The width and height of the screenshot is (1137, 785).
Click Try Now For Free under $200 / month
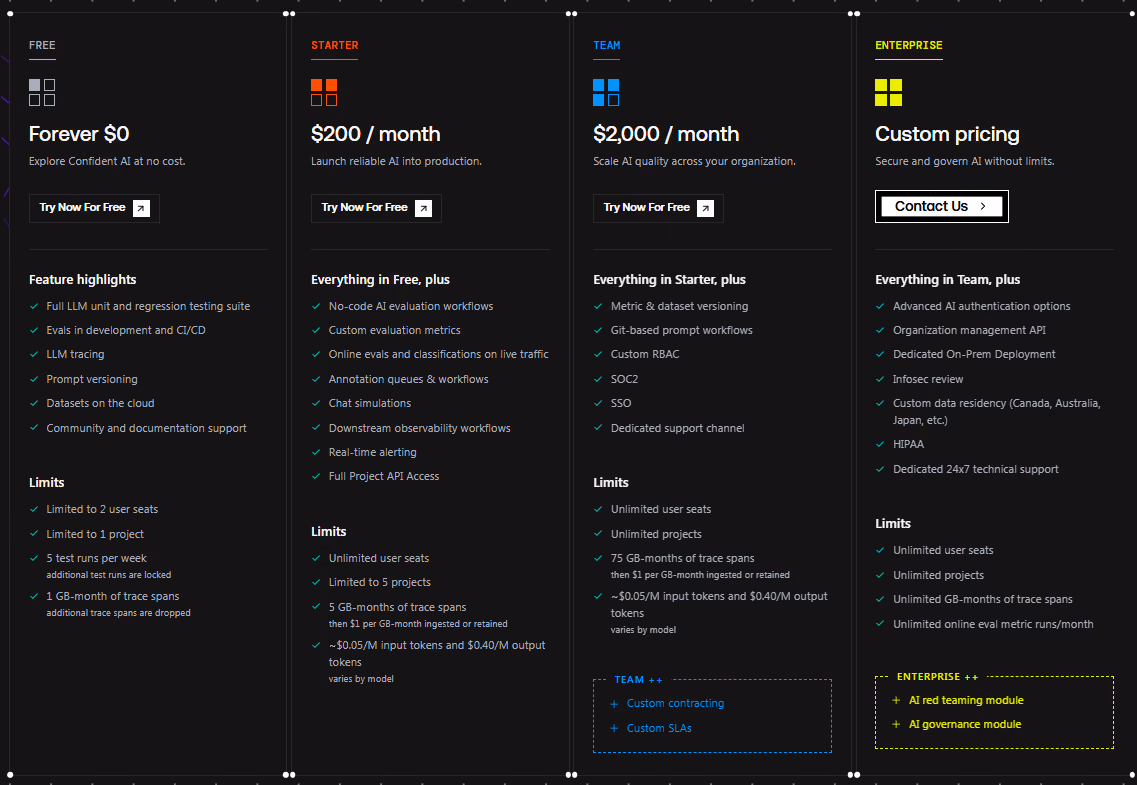coord(376,208)
